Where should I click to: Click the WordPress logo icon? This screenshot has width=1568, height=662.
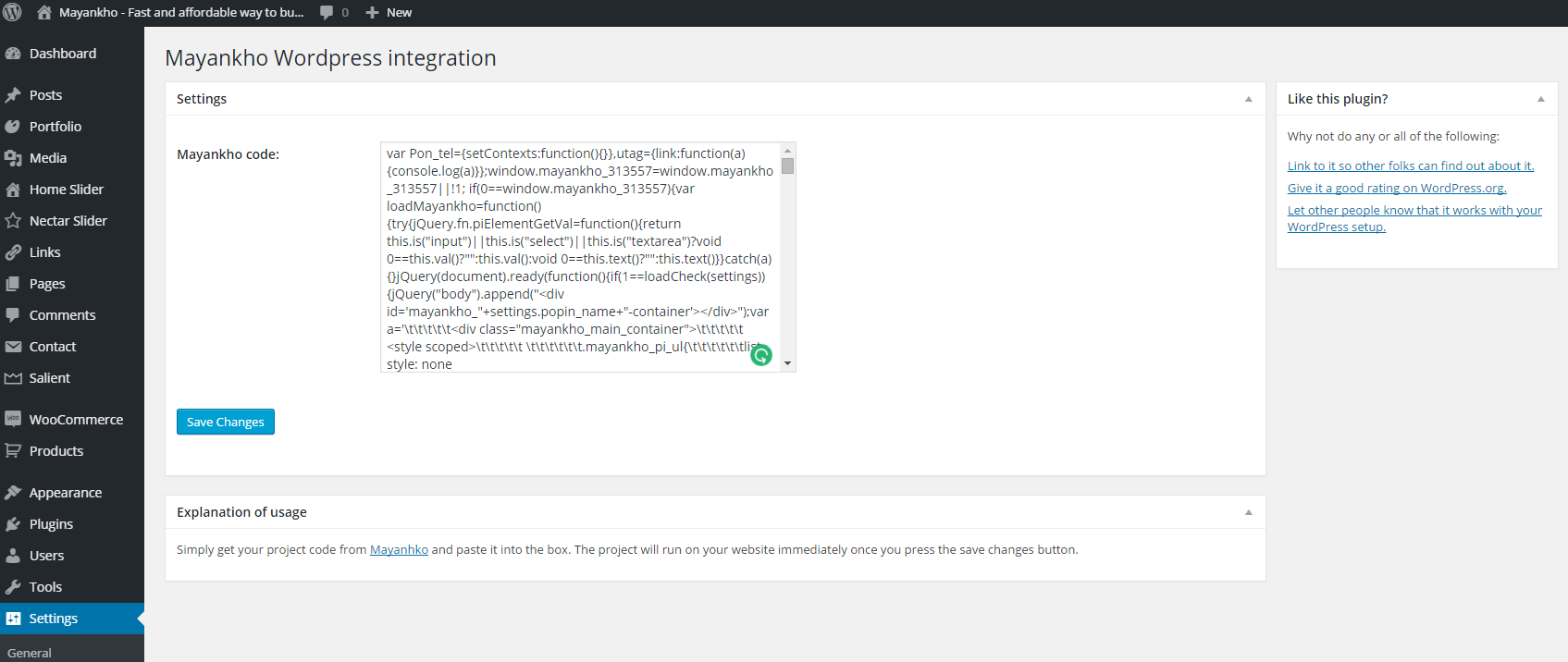[x=13, y=12]
